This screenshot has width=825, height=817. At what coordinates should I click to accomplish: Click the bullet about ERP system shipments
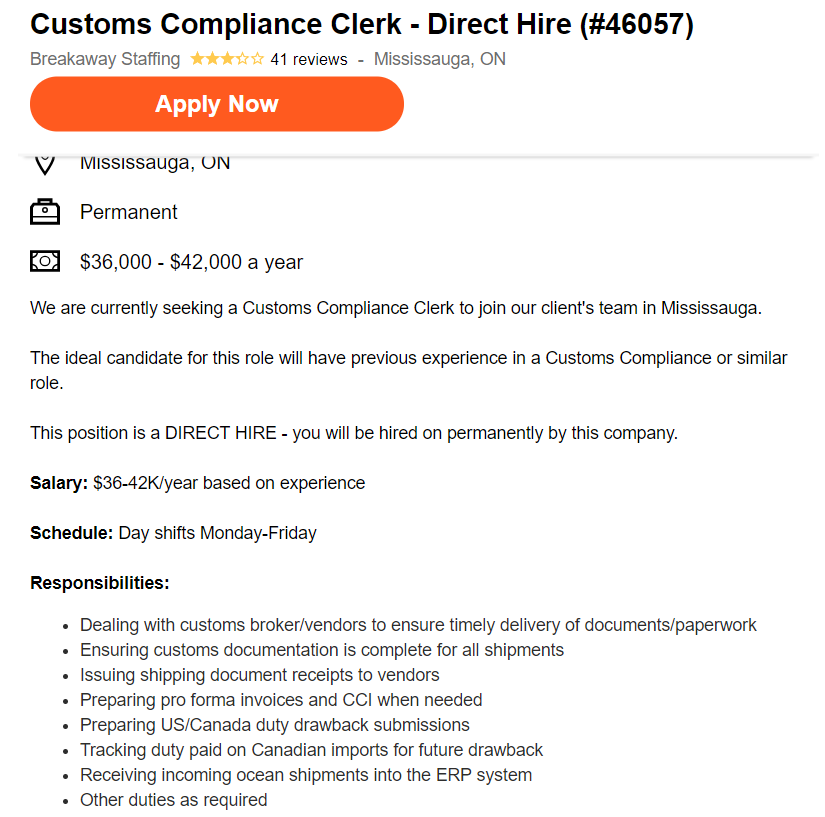(x=306, y=775)
